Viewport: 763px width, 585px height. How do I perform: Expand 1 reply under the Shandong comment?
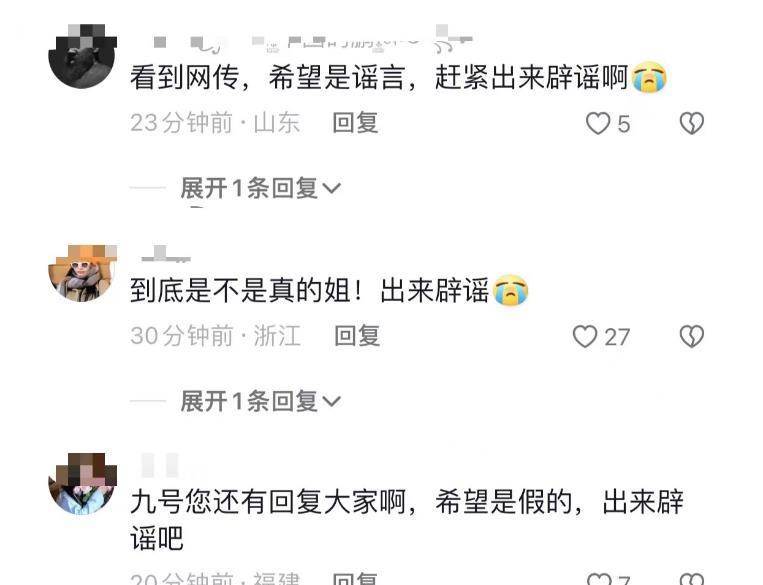point(260,188)
